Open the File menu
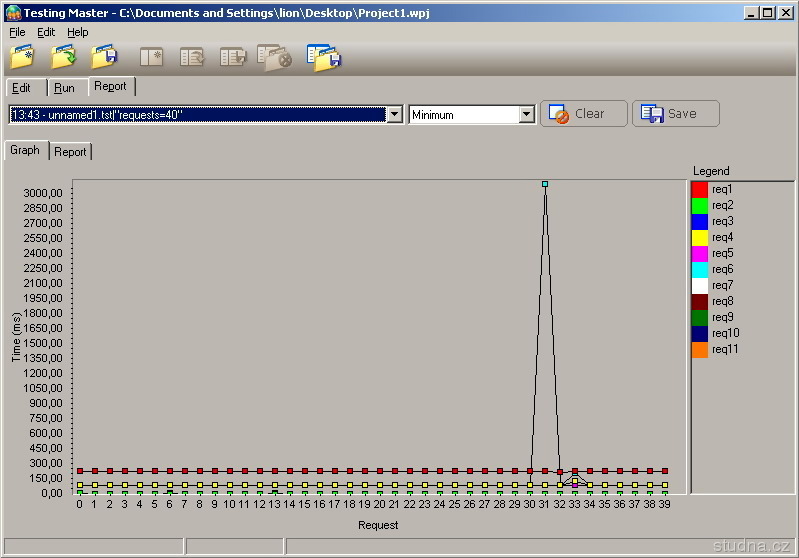The width and height of the screenshot is (799, 558). pos(17,32)
